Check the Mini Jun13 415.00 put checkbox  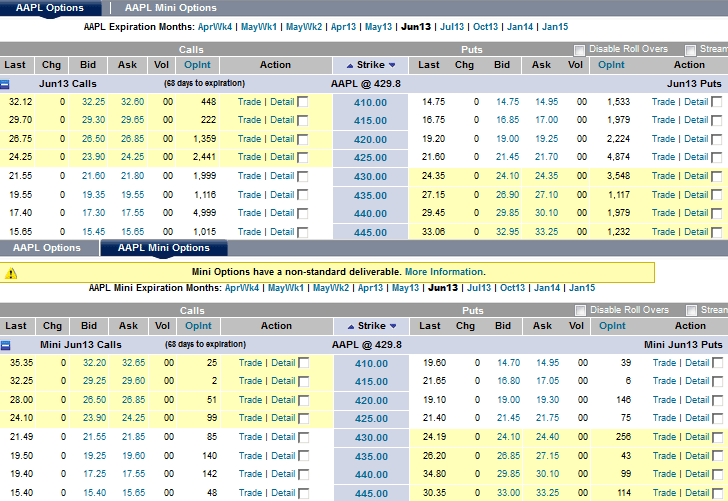click(x=718, y=381)
